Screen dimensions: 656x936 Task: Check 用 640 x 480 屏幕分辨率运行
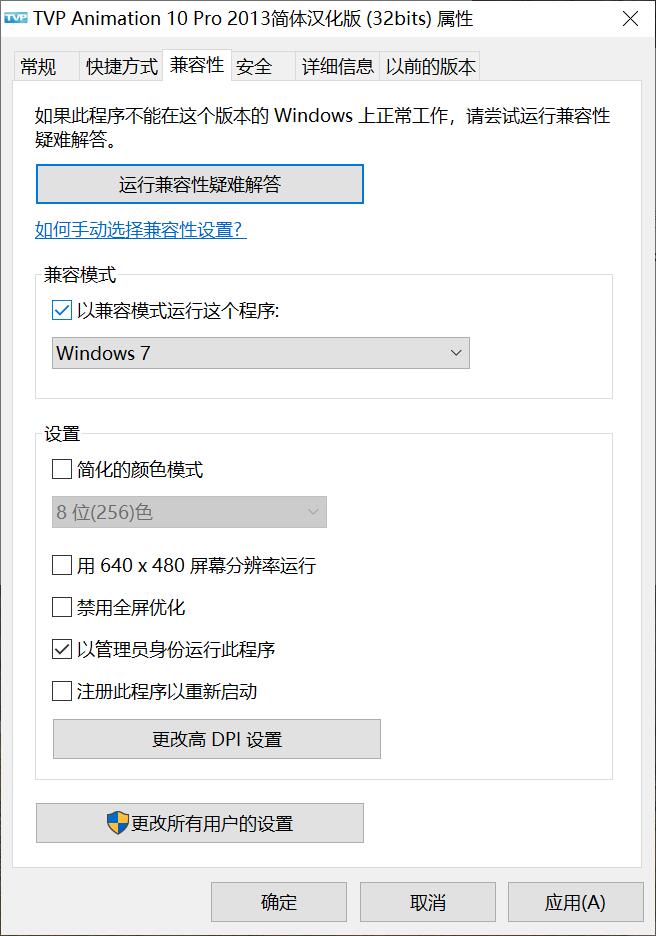62,566
